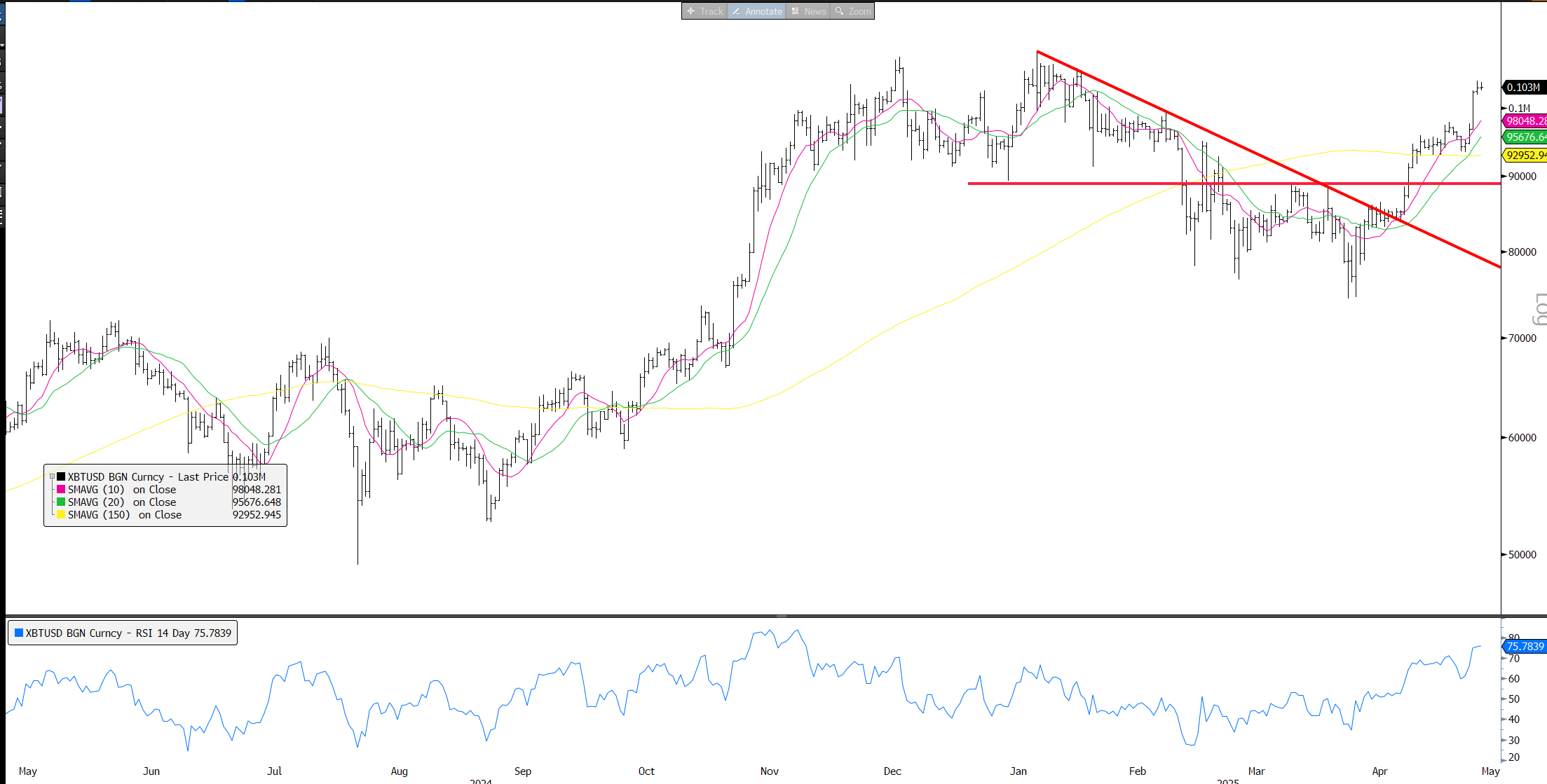The height and width of the screenshot is (784, 1547).
Task: Click the yellow SMAVG (150) swatch
Action: 61,514
